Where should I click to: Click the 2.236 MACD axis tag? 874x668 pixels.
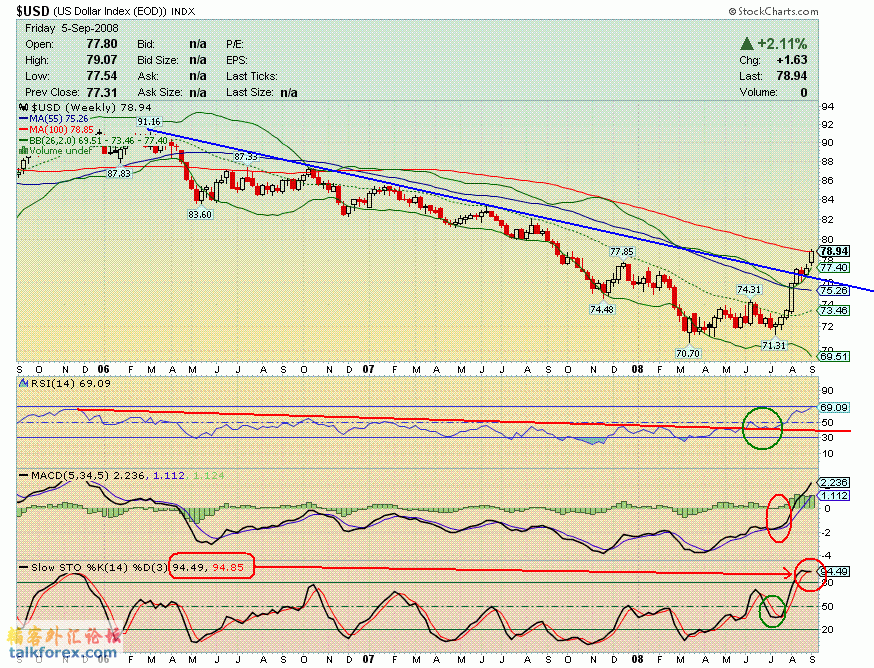point(834,482)
